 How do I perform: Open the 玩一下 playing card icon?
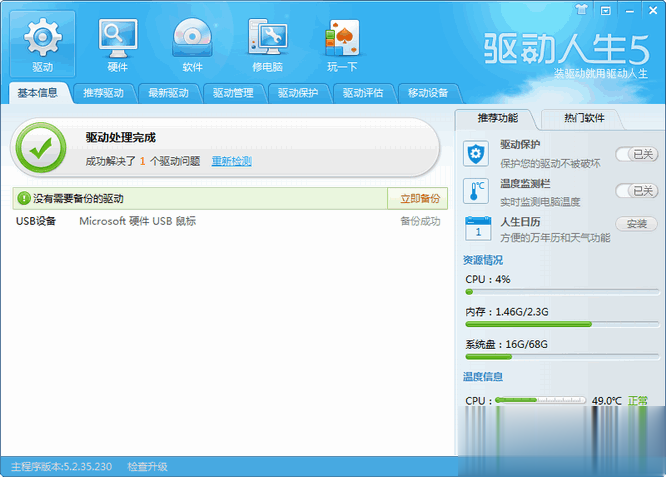pyautogui.click(x=342, y=44)
